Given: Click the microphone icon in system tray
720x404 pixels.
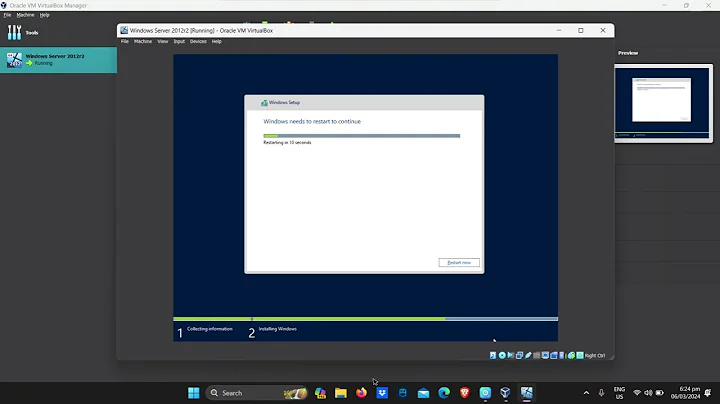Looking at the screenshot, I should (x=601, y=393).
